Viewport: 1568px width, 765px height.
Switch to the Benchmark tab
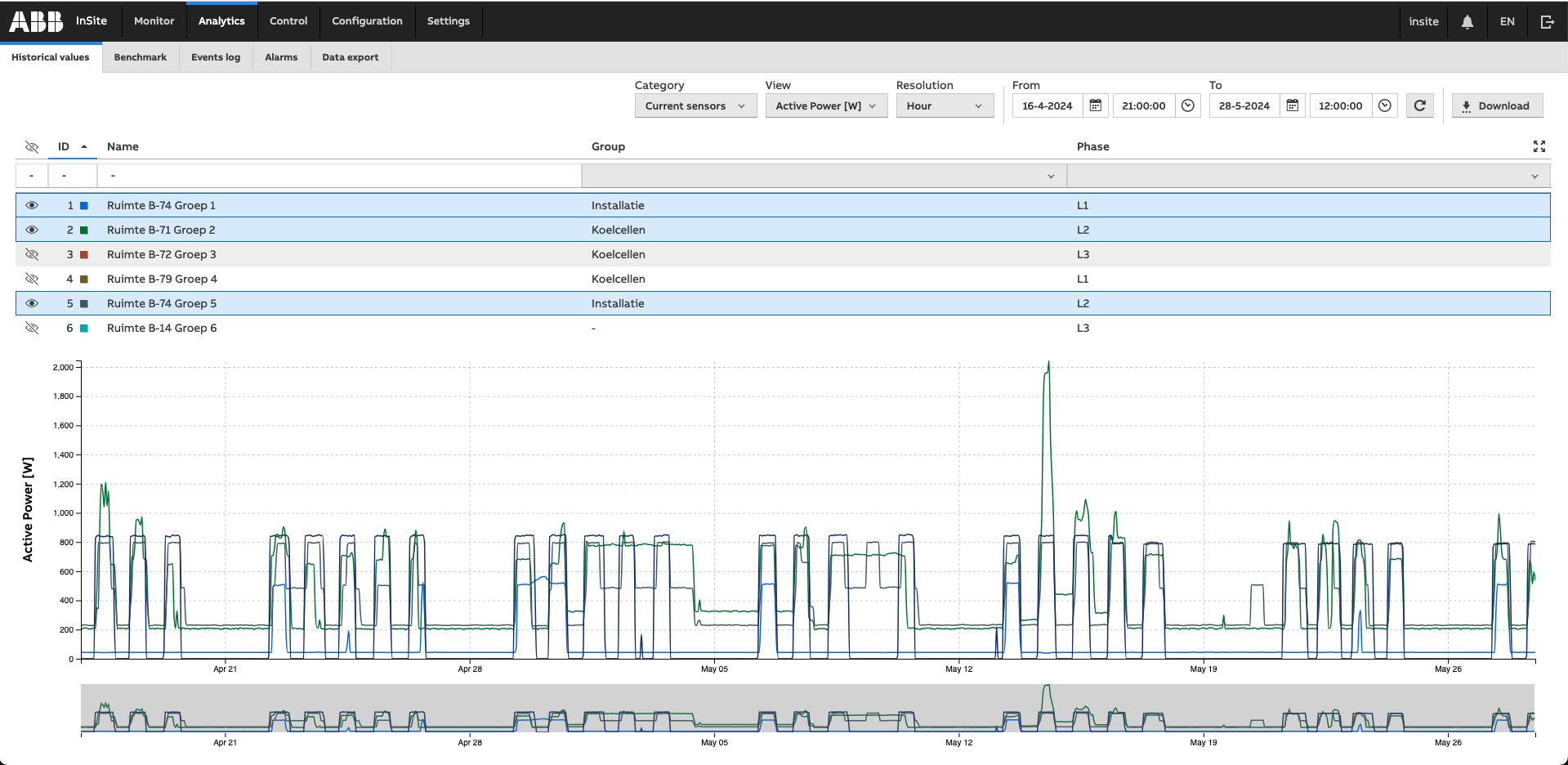[140, 57]
